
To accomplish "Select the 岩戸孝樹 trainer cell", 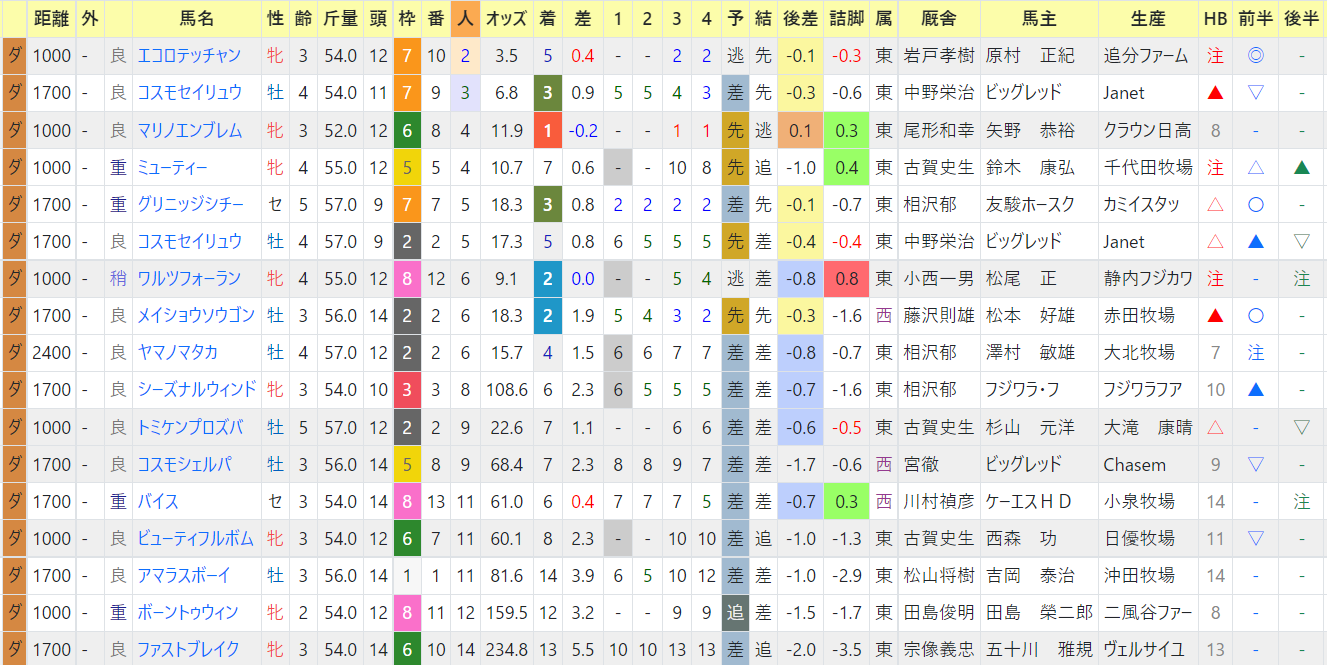I will tap(938, 56).
